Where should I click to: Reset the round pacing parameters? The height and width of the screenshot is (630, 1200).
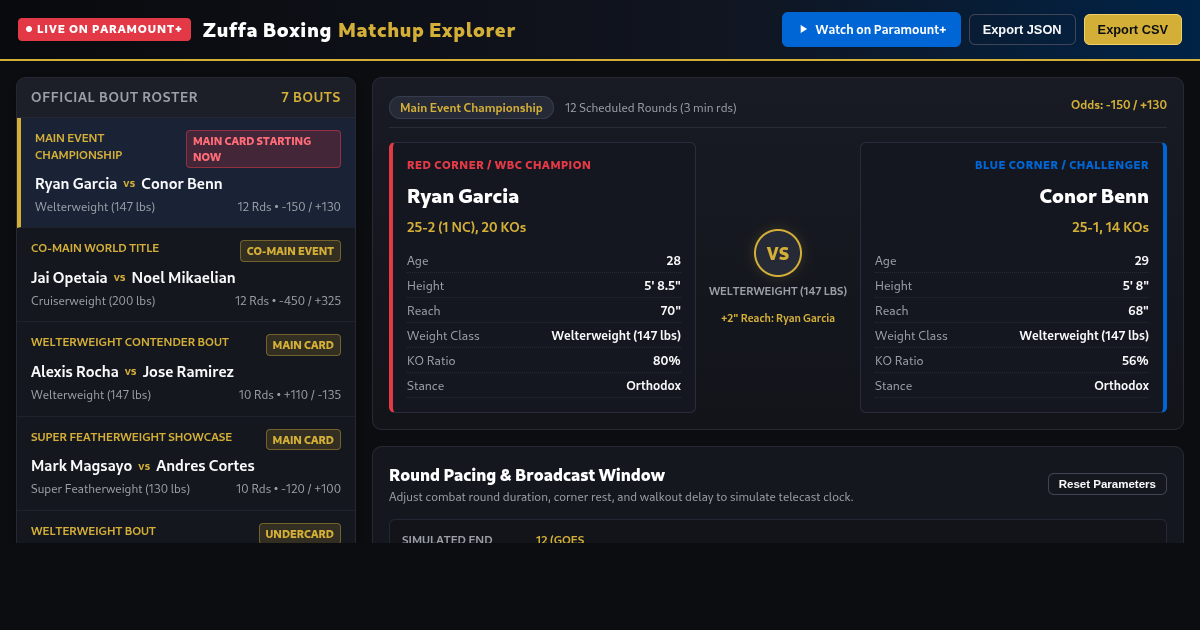point(1107,484)
